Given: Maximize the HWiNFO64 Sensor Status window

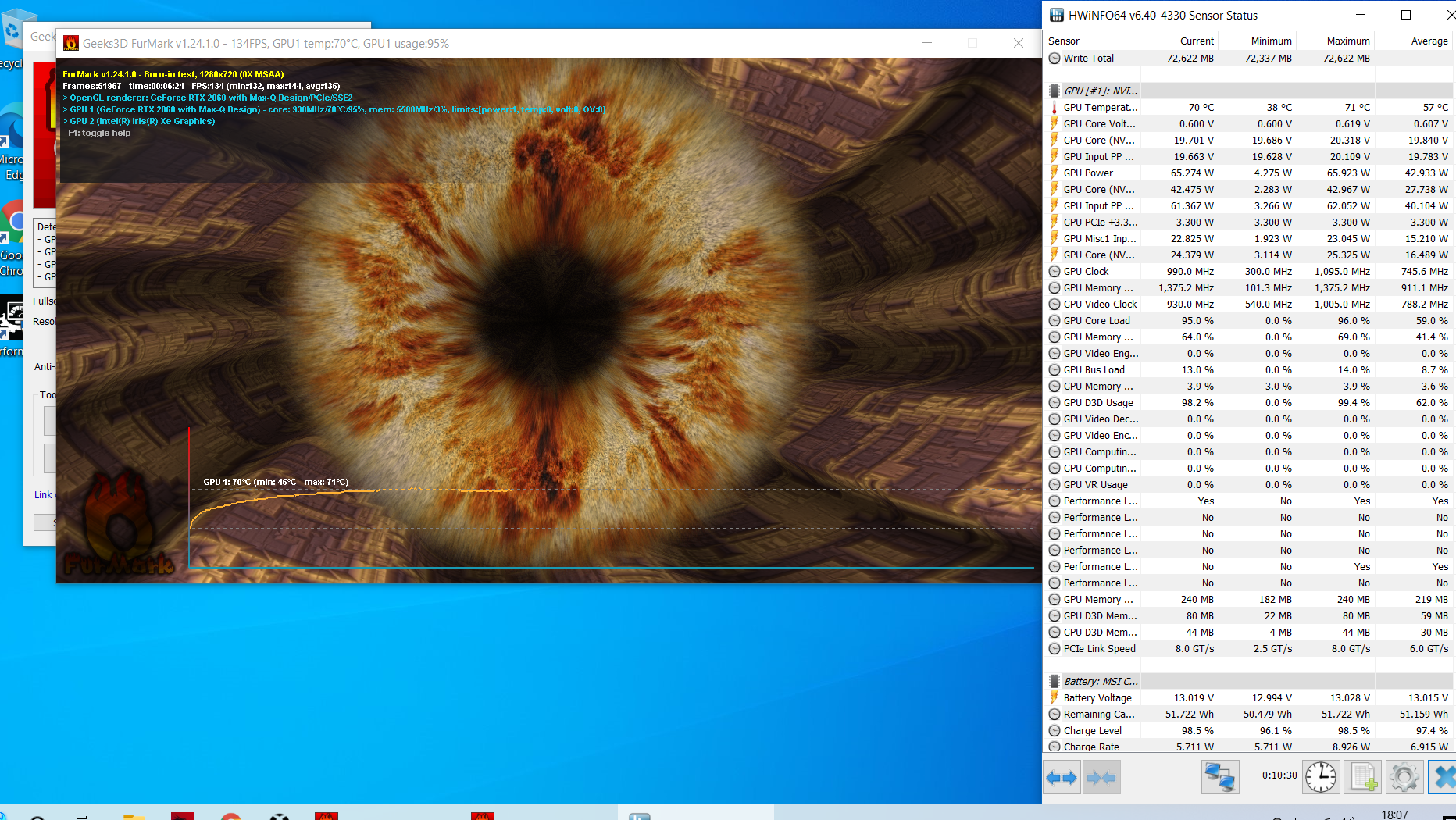Looking at the screenshot, I should click(x=1406, y=15).
